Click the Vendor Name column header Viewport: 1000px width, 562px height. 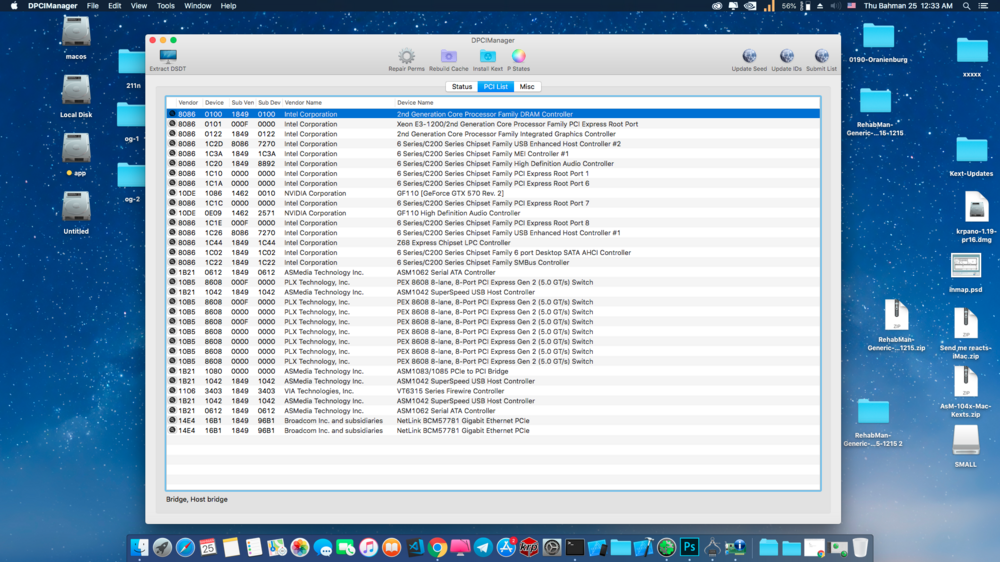303,102
